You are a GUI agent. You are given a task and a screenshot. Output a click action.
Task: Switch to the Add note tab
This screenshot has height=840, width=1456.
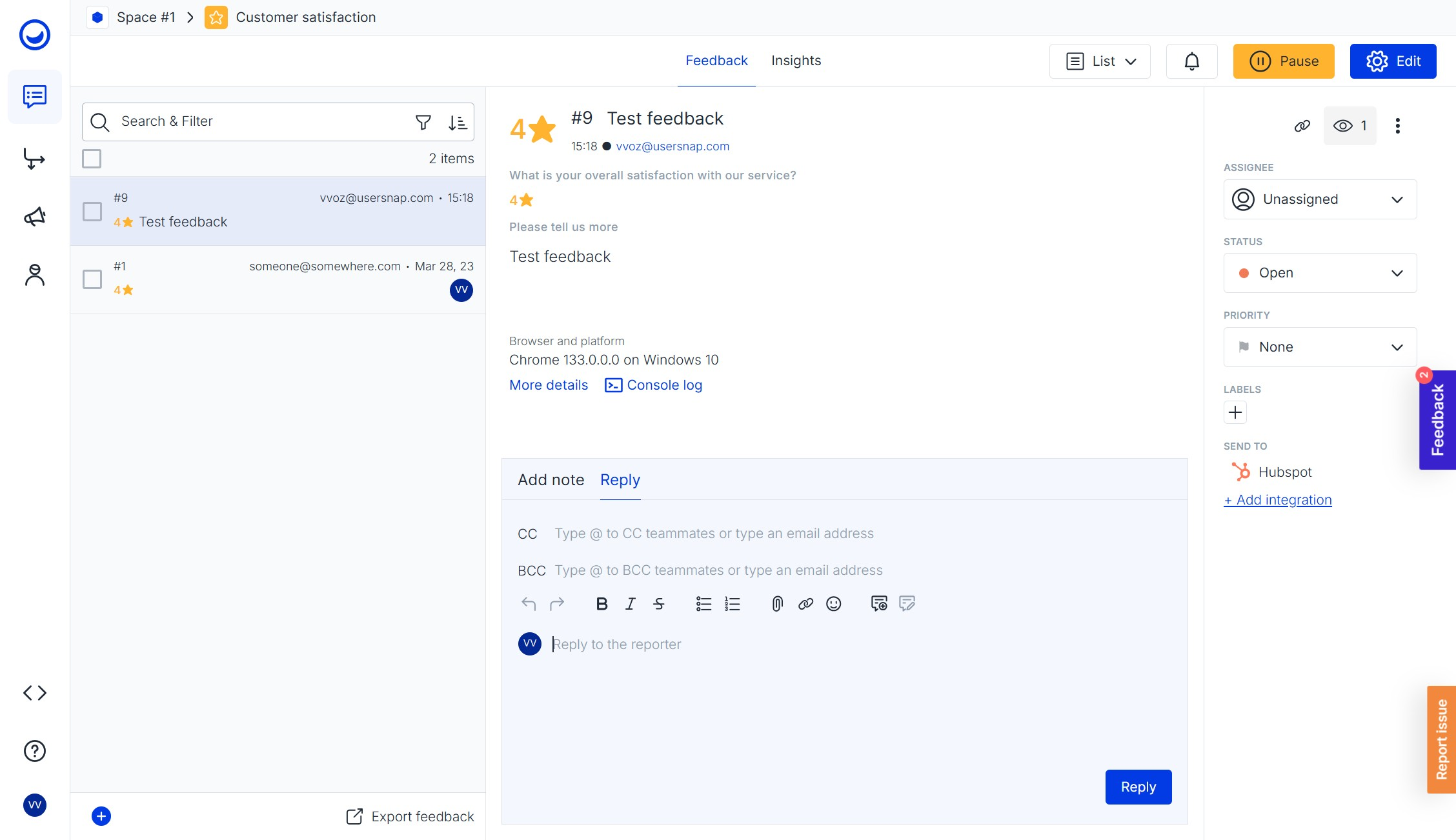[551, 480]
